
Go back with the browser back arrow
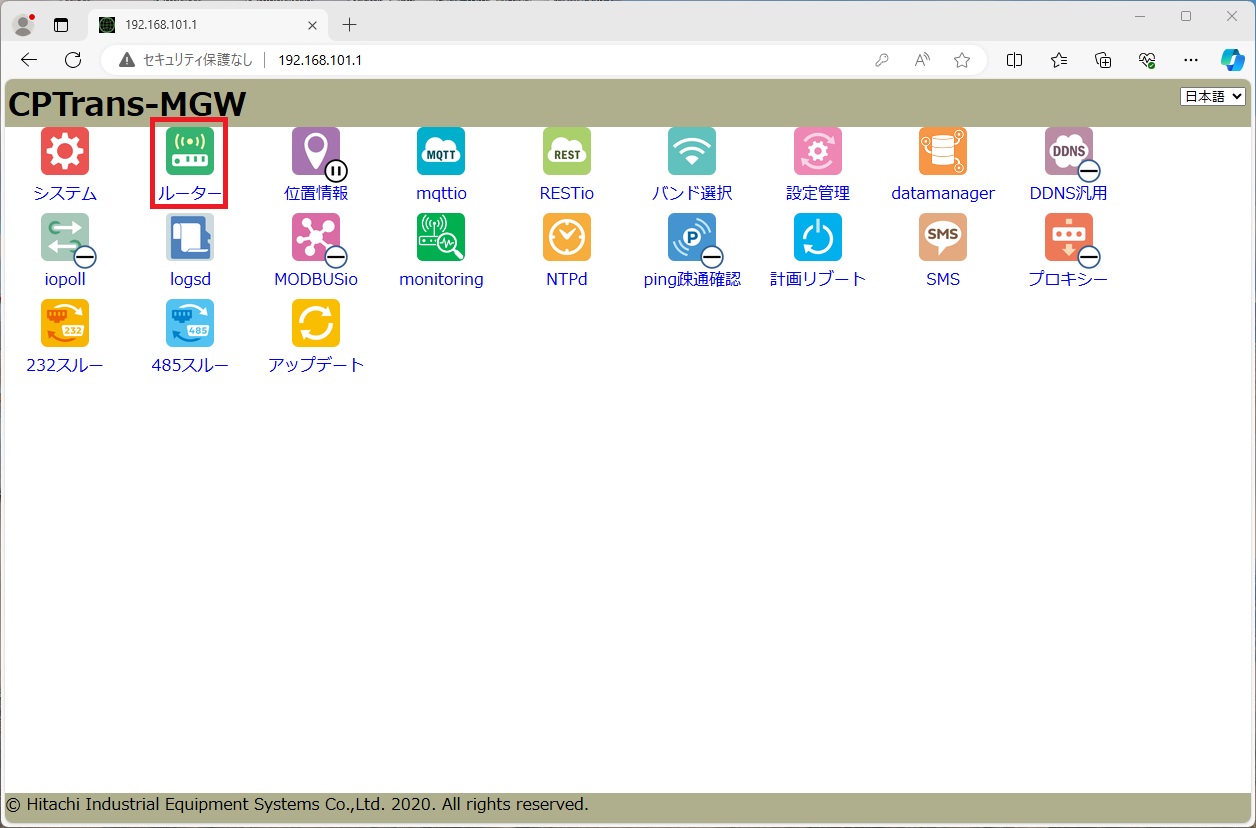click(x=29, y=60)
